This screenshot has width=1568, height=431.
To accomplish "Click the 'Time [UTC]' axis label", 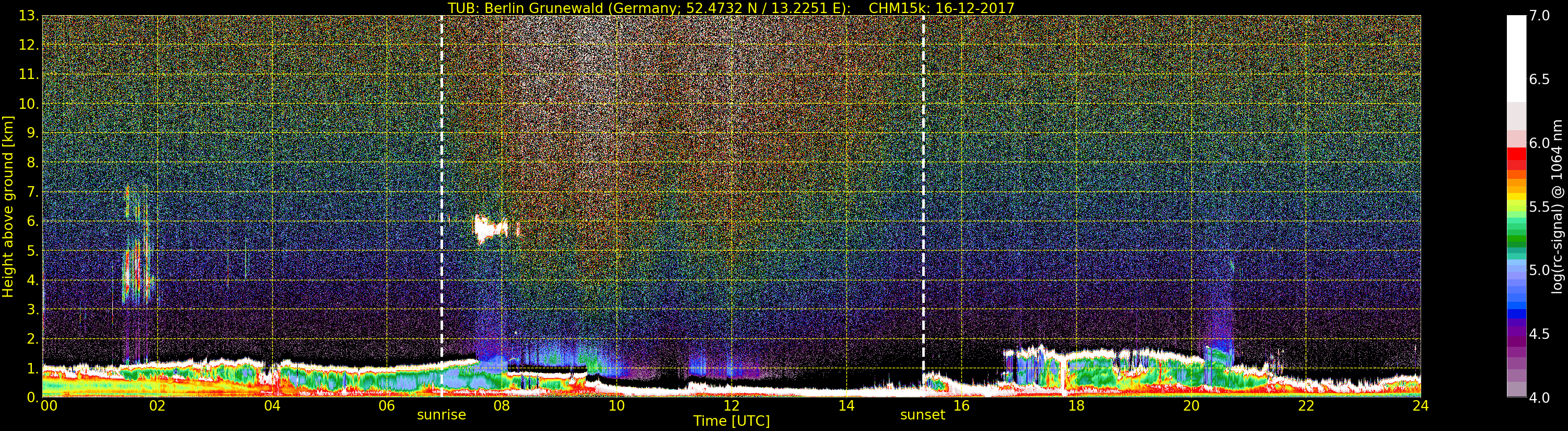I will coord(731,421).
